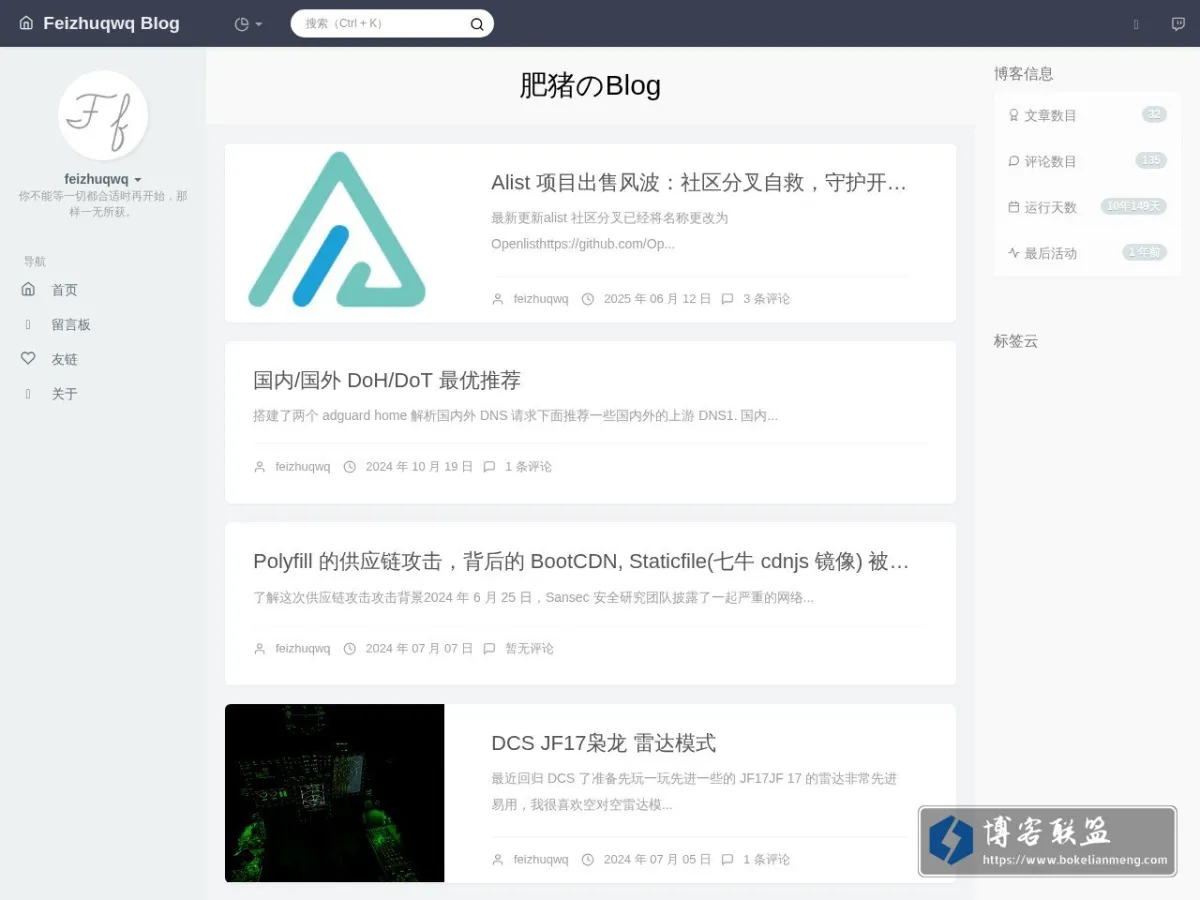Click comment icon on Alist post
1200x900 pixels.
click(727, 299)
